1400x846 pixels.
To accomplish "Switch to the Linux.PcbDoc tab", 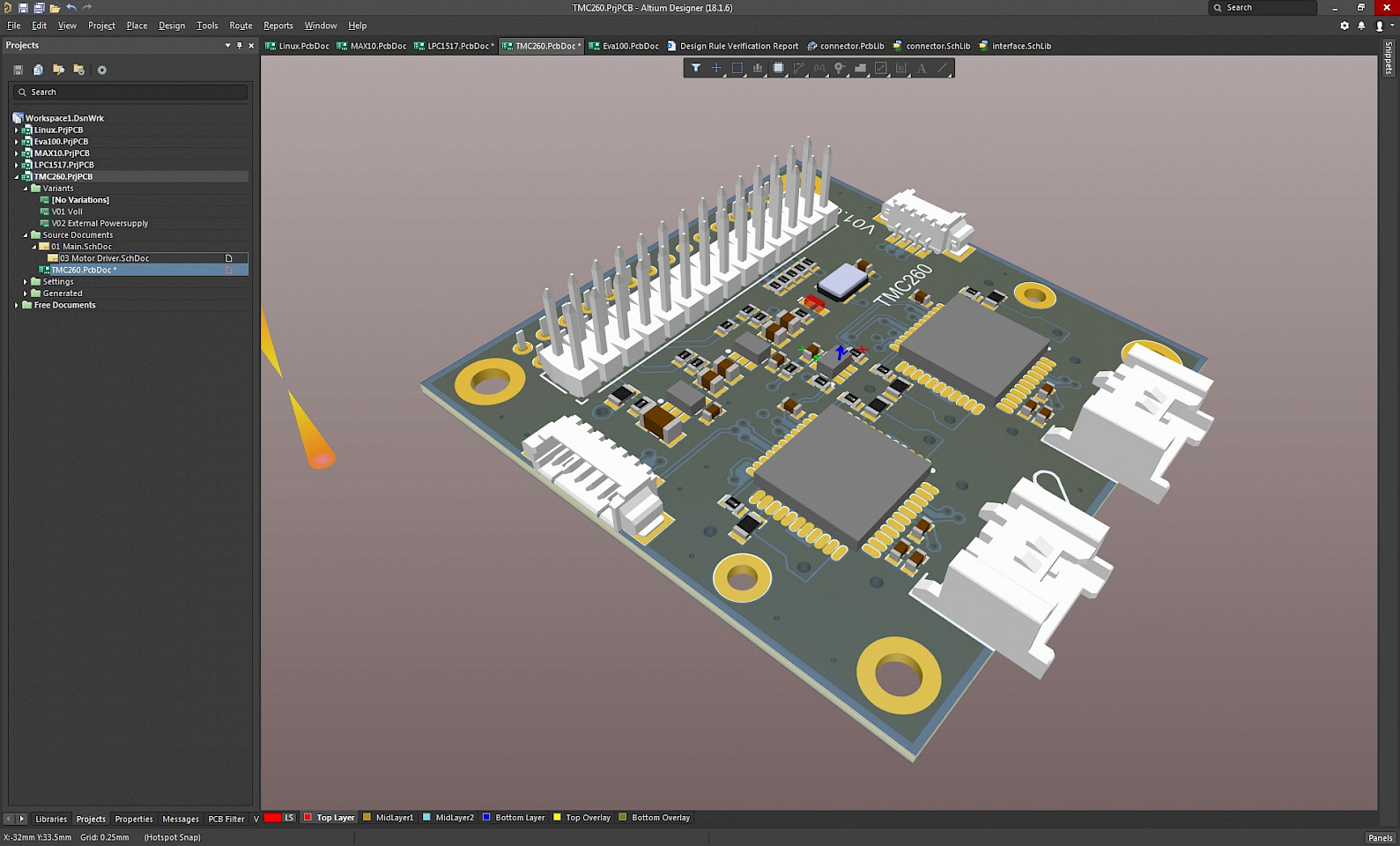I will pos(297,46).
